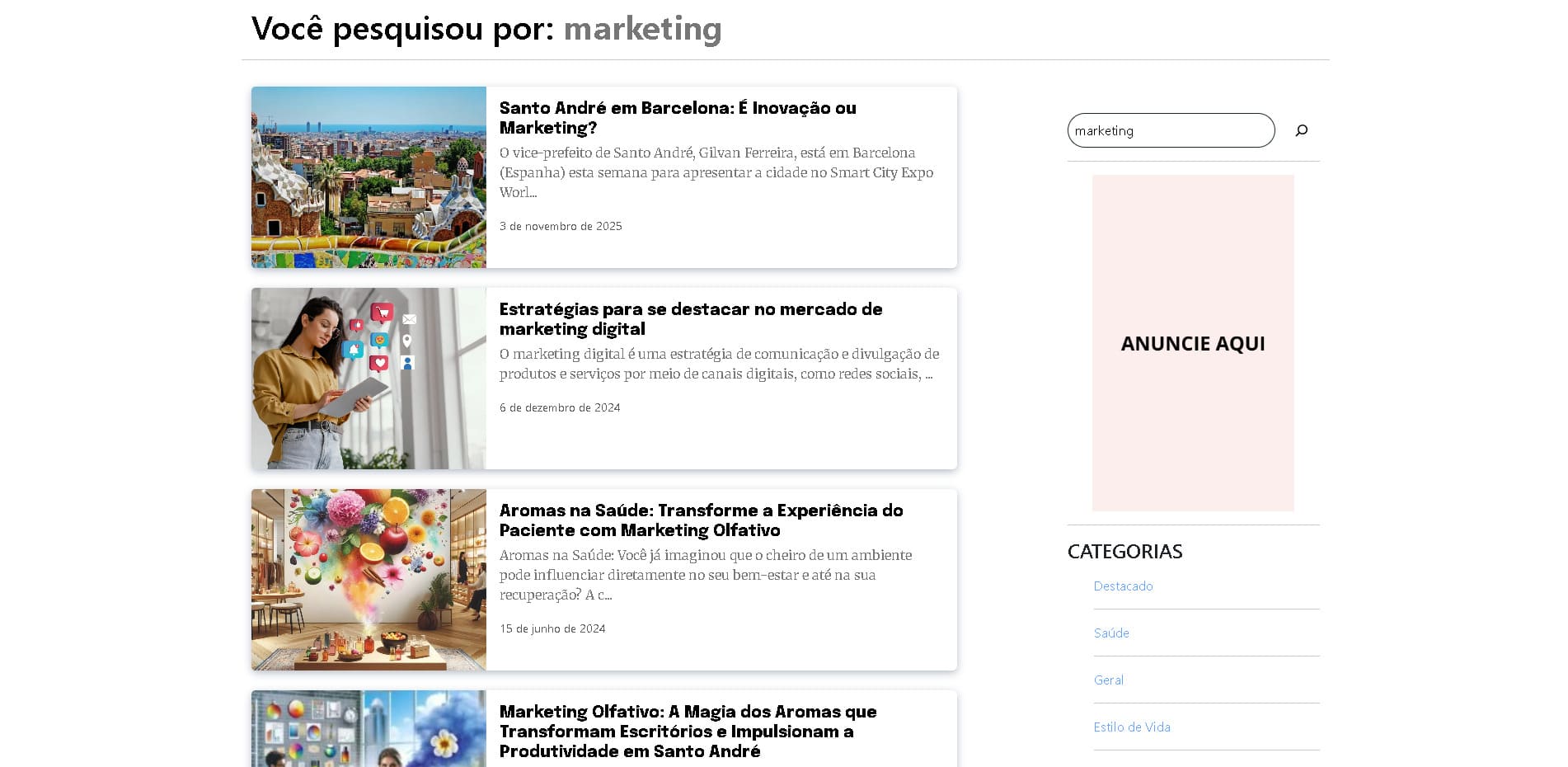
Task: Select the Saúde category
Action: (x=1111, y=633)
